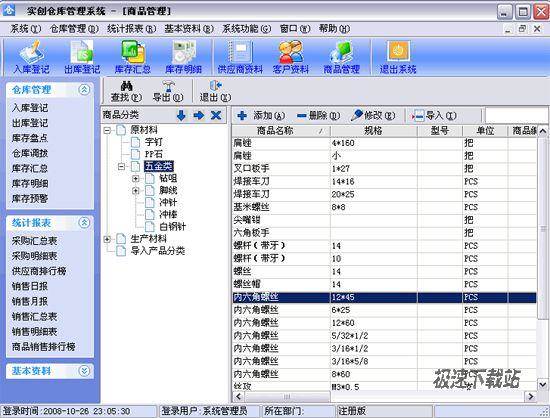Open 销售日报 report link
Screen dimensions: 550x418
(x=30, y=286)
